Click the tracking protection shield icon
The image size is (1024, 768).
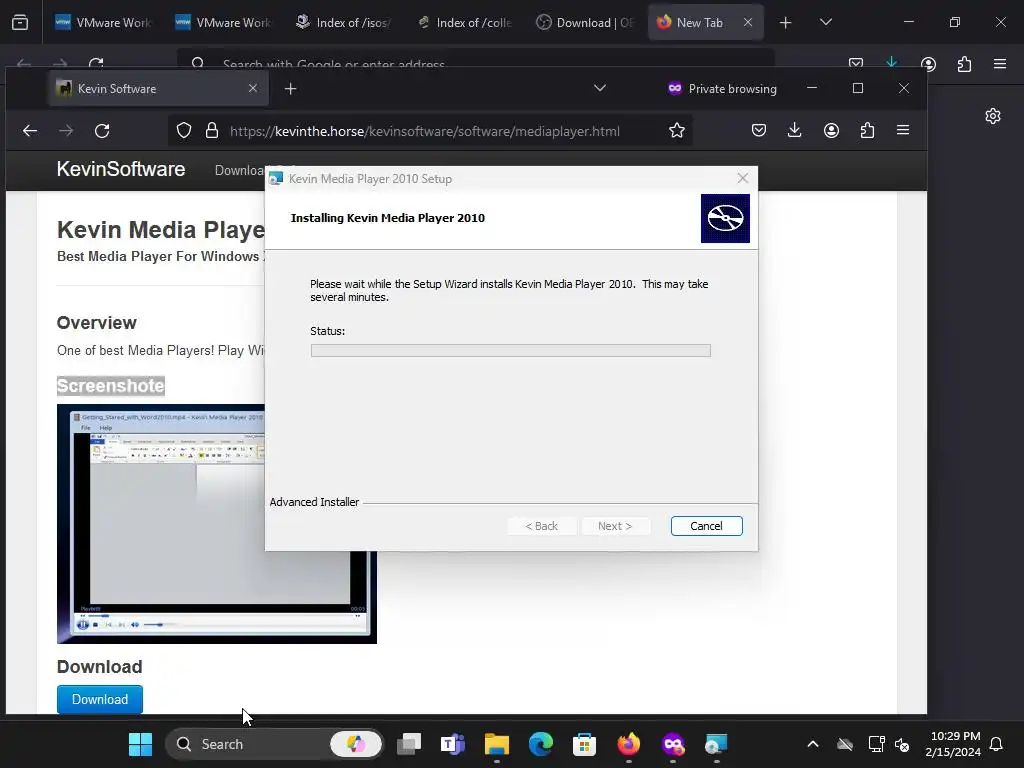pyautogui.click(x=184, y=131)
